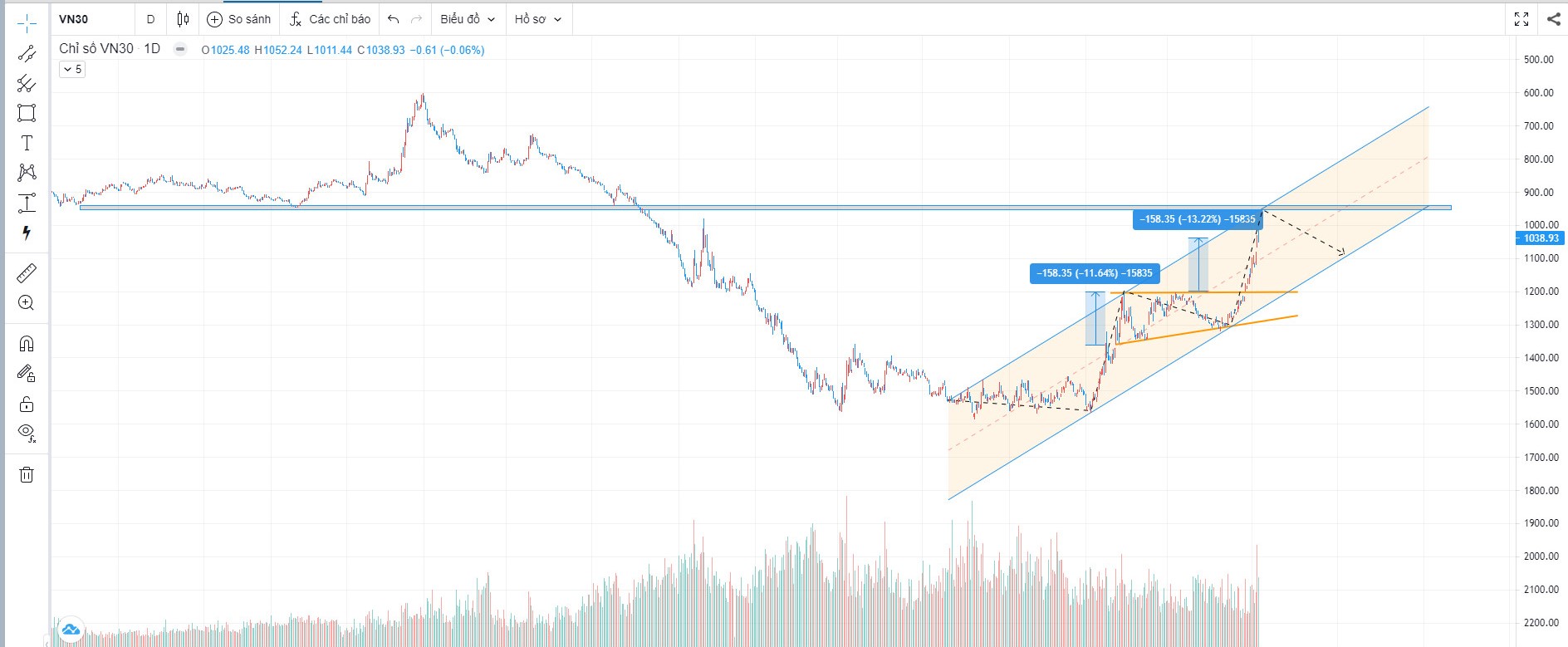Viewport: 1568px width, 647px height.
Task: Select the ruler measure tool
Action: 27,273
